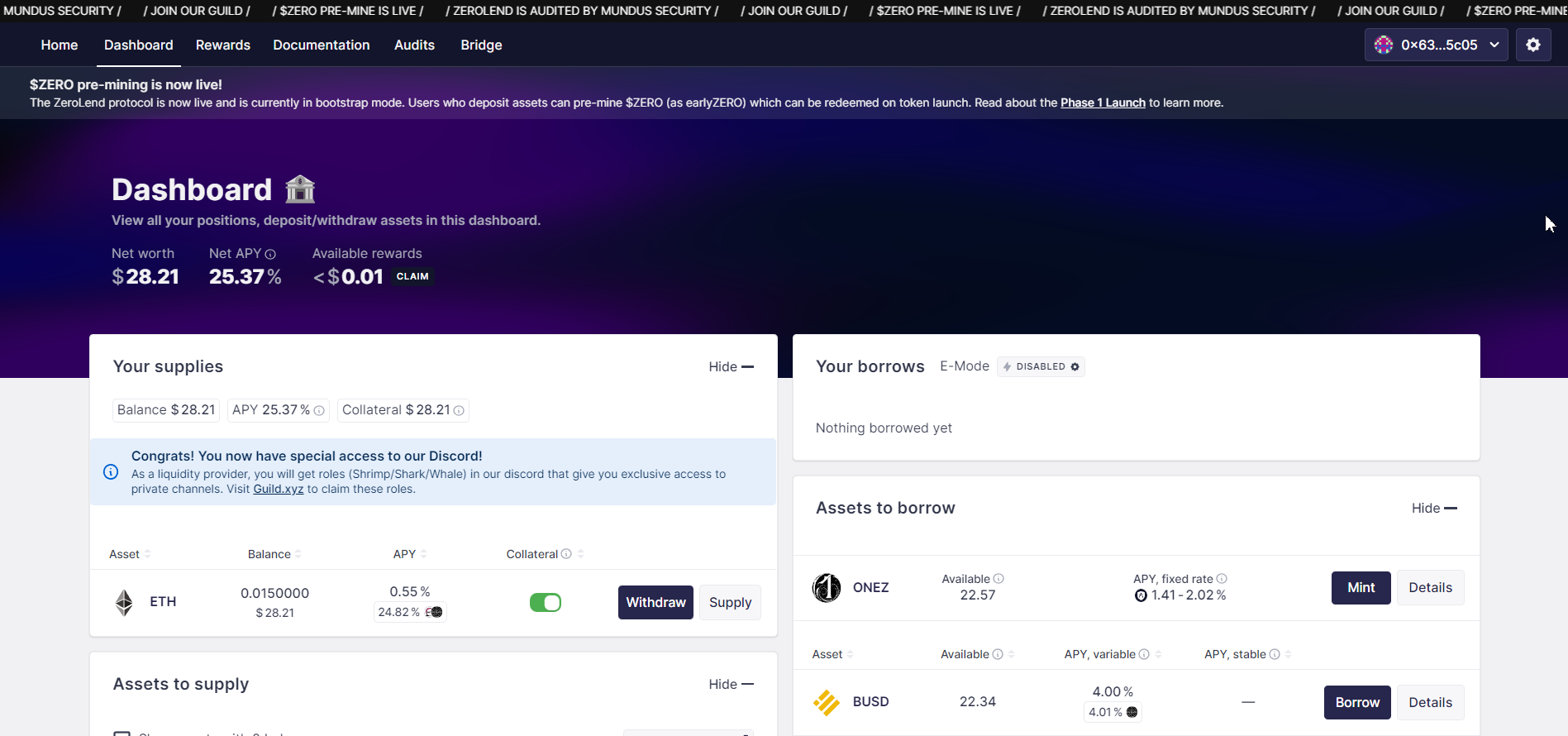Sort supplies by Balance column

[x=274, y=554]
